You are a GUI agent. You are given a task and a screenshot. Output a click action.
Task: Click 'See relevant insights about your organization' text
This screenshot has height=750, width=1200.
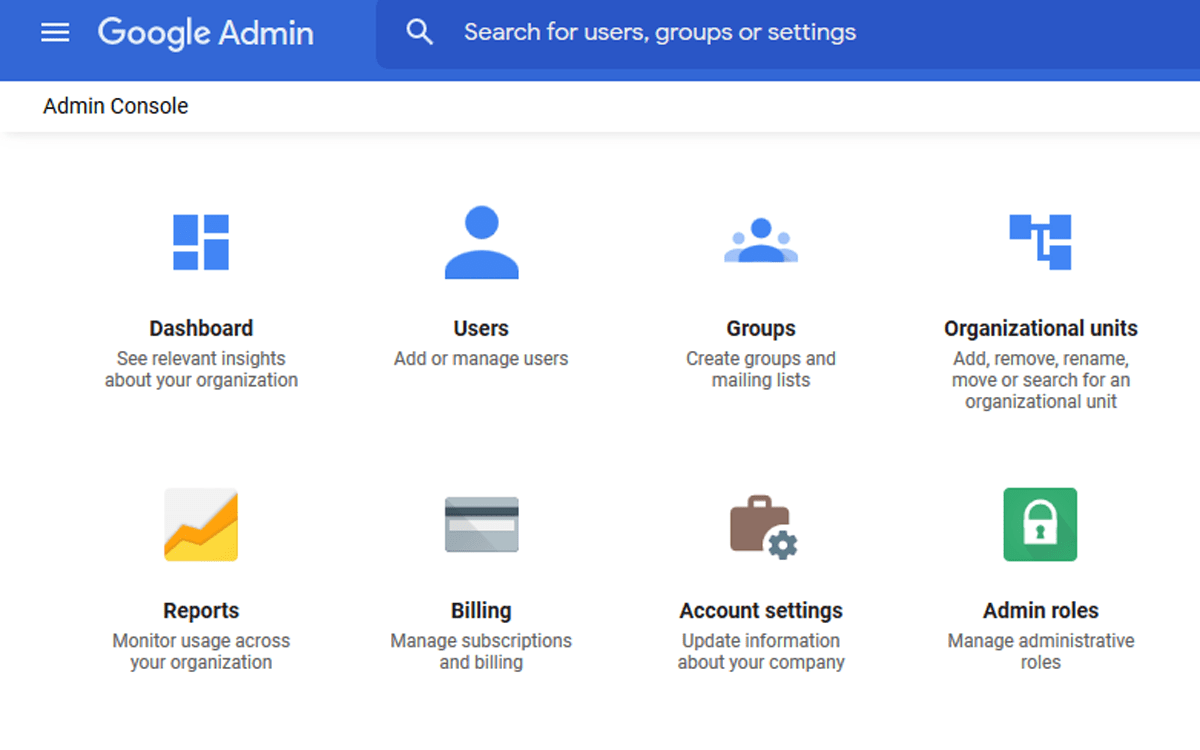(x=201, y=369)
